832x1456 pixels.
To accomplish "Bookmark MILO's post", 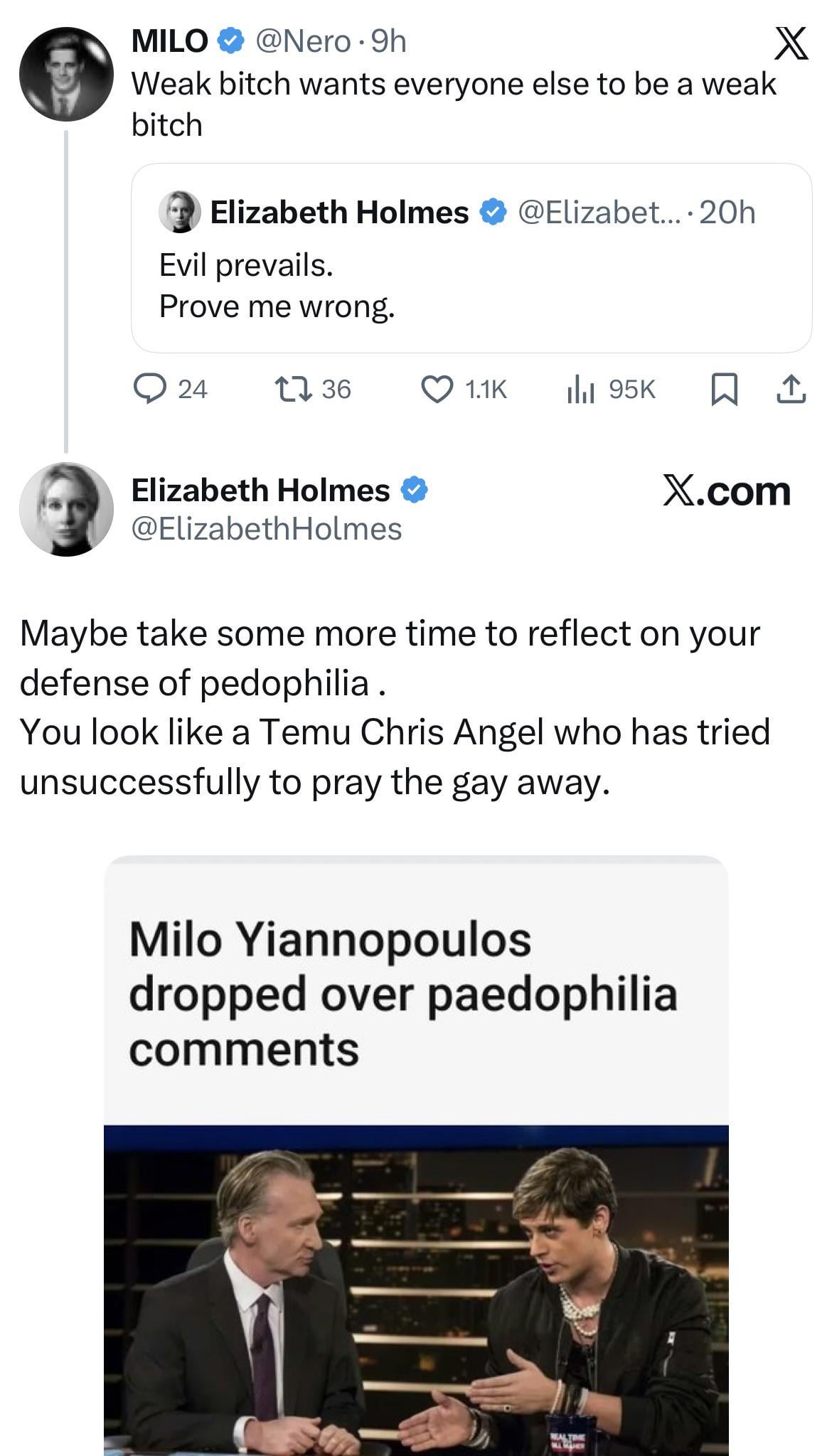I will click(722, 390).
